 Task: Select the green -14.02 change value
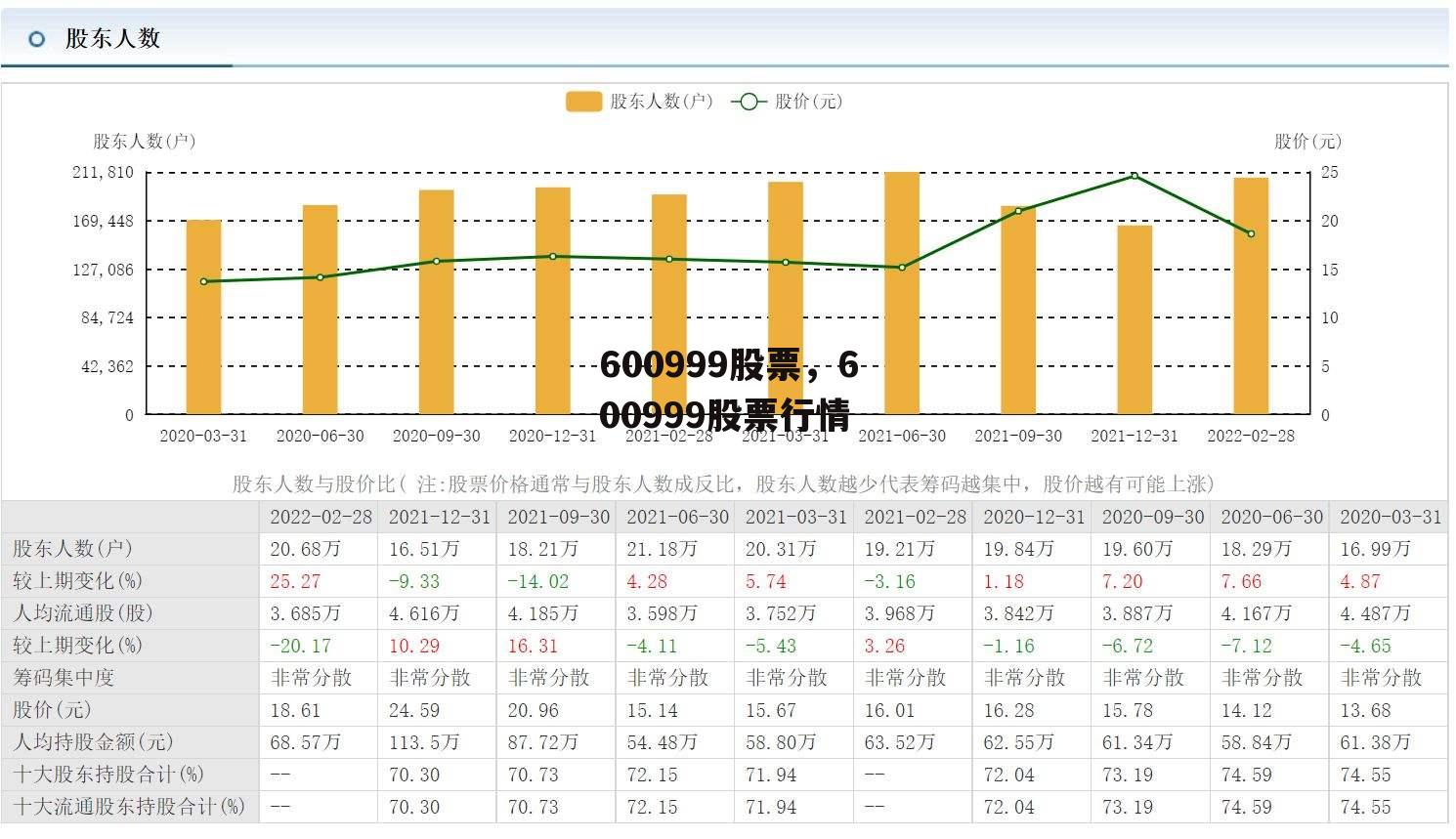(537, 581)
